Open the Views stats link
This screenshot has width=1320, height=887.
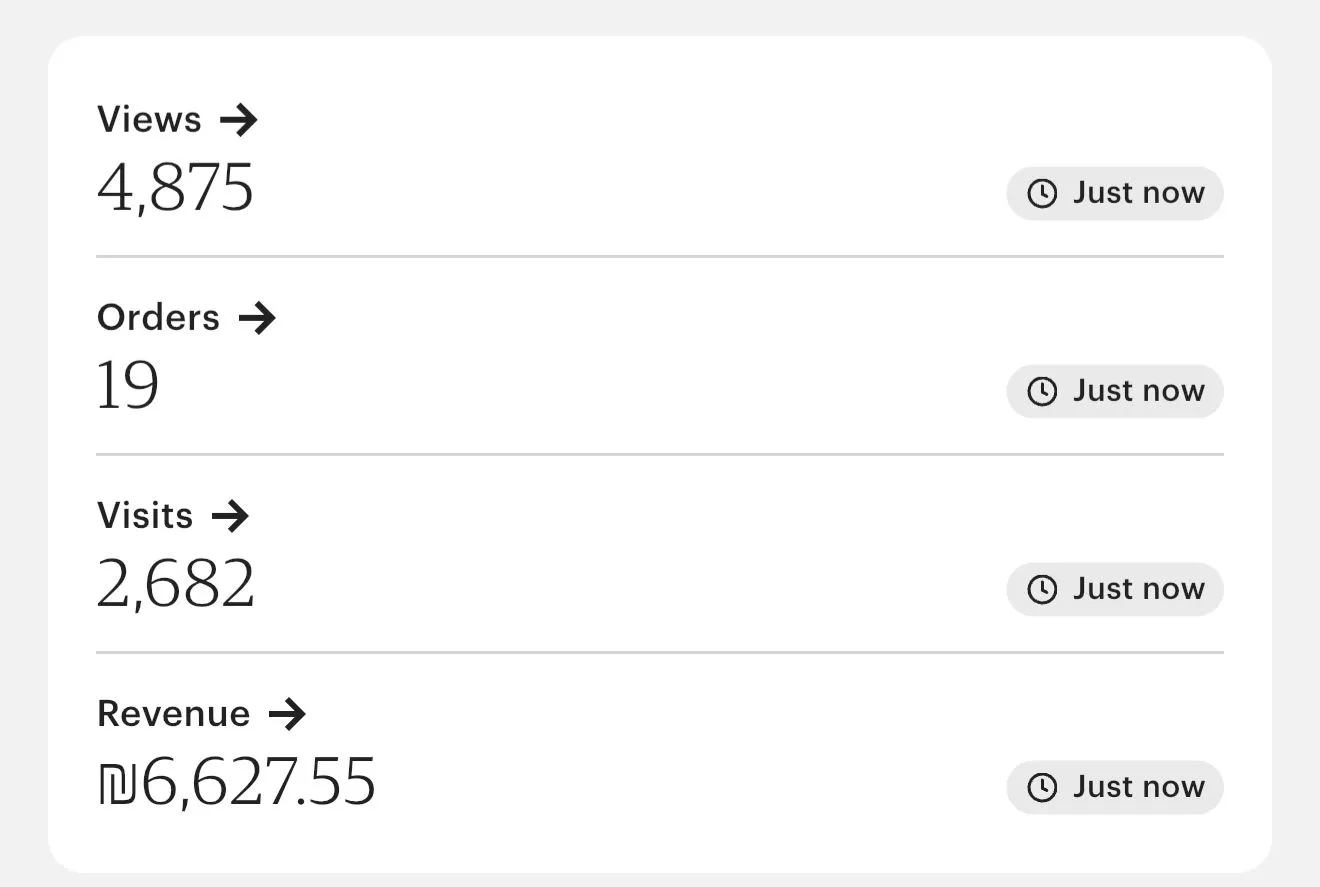point(149,121)
